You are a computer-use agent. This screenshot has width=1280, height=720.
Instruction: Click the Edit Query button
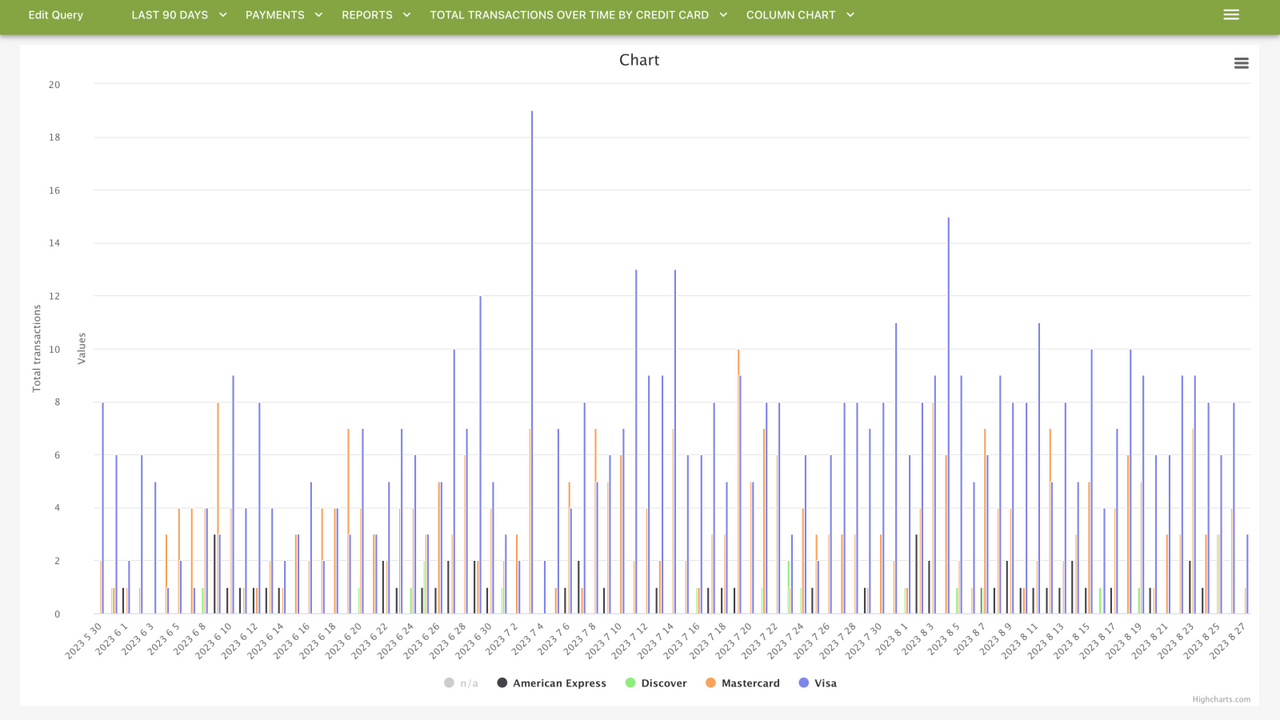56,15
